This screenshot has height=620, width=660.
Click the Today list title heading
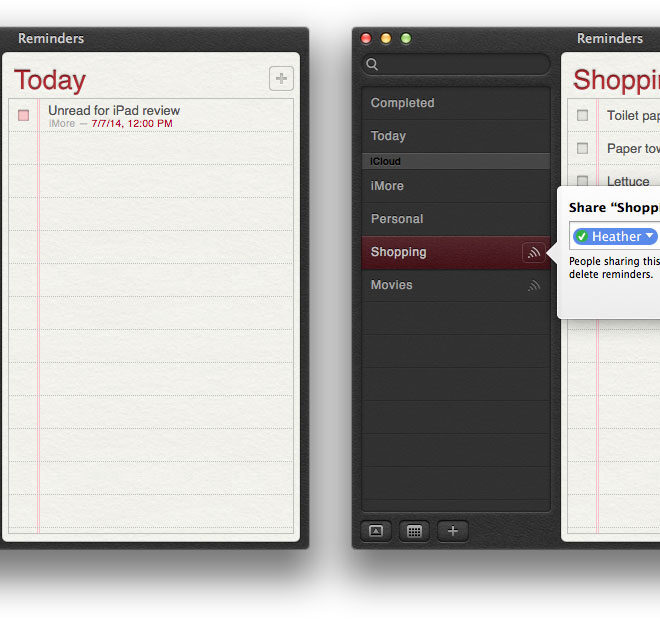tap(50, 80)
